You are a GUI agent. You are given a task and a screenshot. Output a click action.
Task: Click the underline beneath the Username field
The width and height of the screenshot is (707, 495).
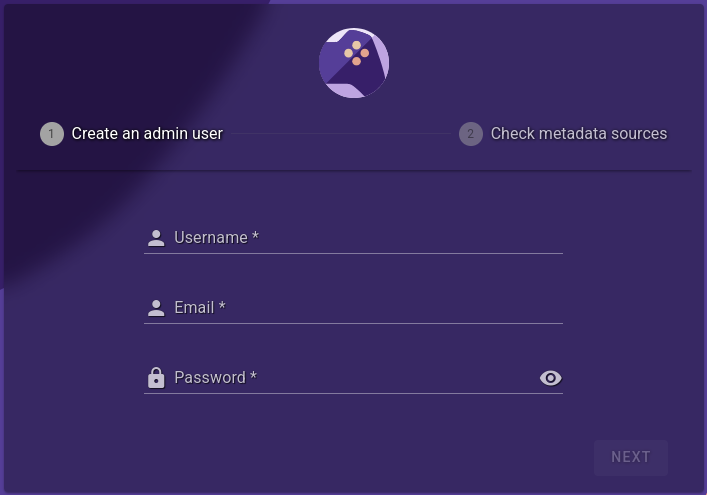tap(353, 253)
